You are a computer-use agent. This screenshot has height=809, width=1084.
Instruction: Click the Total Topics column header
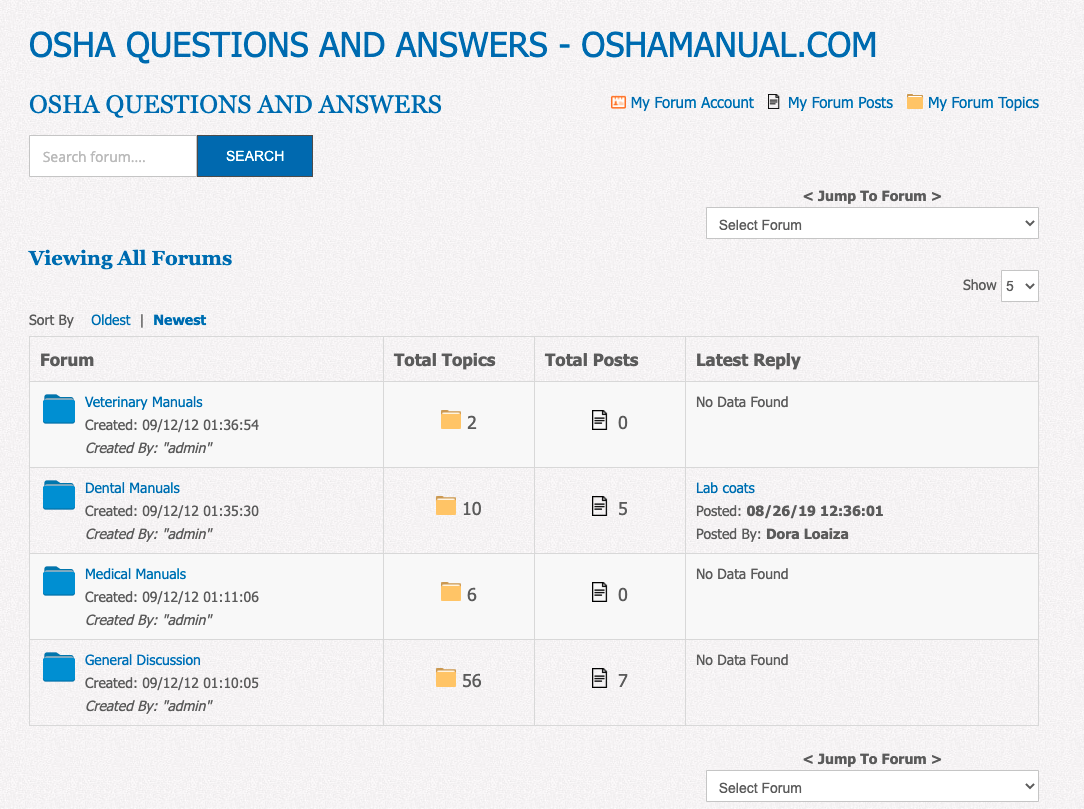(445, 360)
